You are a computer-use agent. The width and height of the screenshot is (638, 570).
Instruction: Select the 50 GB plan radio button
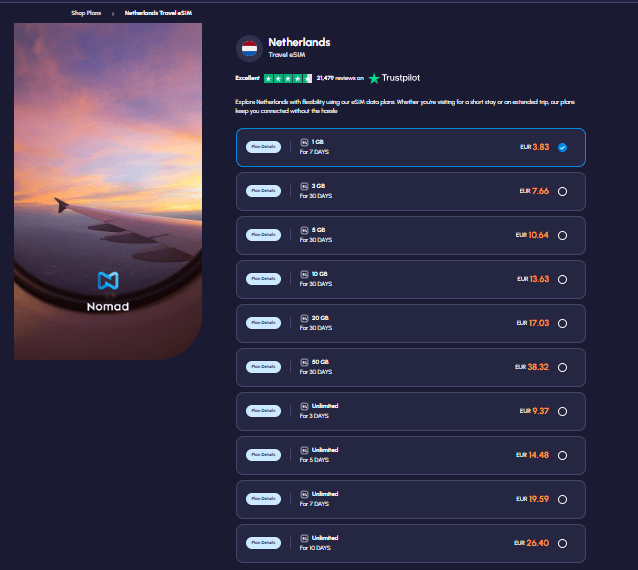562,367
